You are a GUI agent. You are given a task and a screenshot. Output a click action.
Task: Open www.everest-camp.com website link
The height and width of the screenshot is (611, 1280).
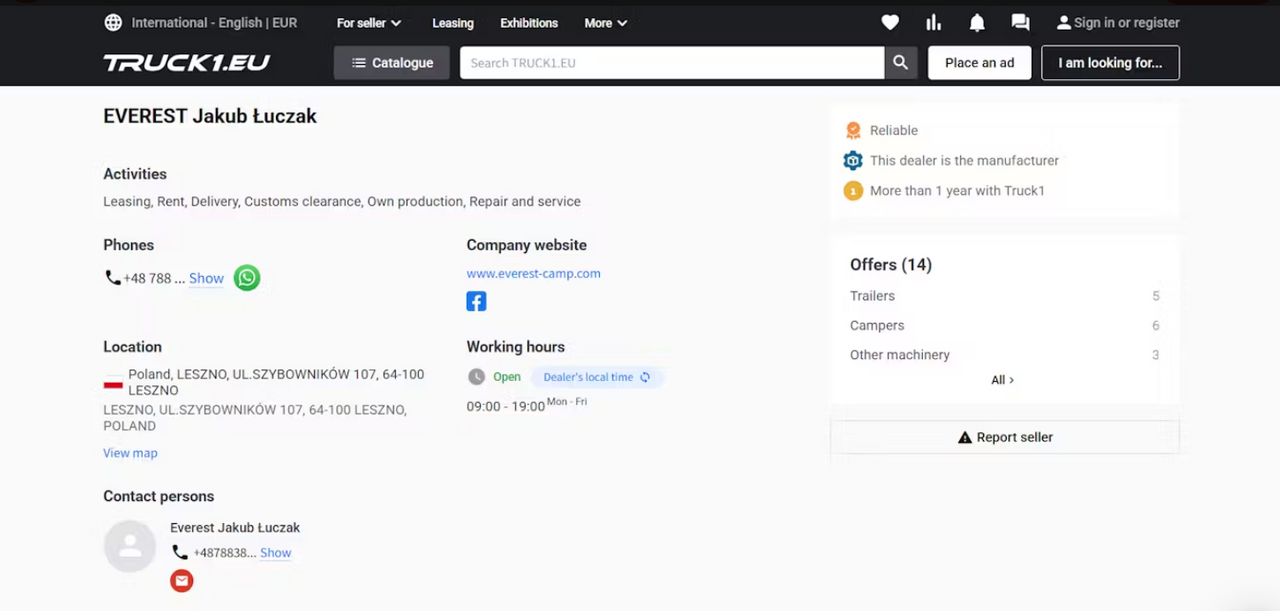pos(533,273)
